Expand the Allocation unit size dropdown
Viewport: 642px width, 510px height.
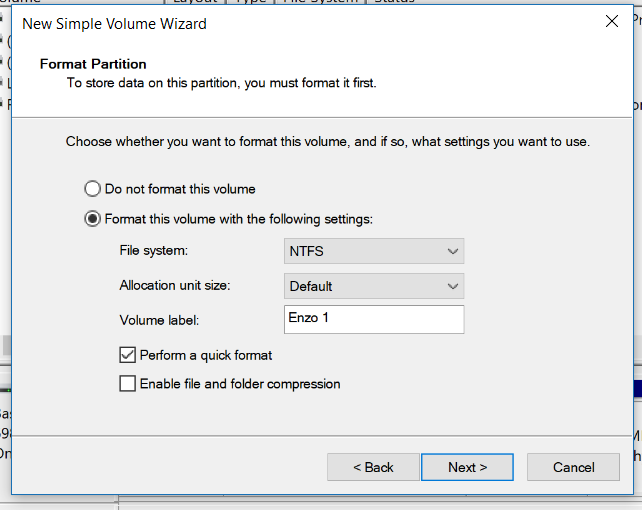374,286
